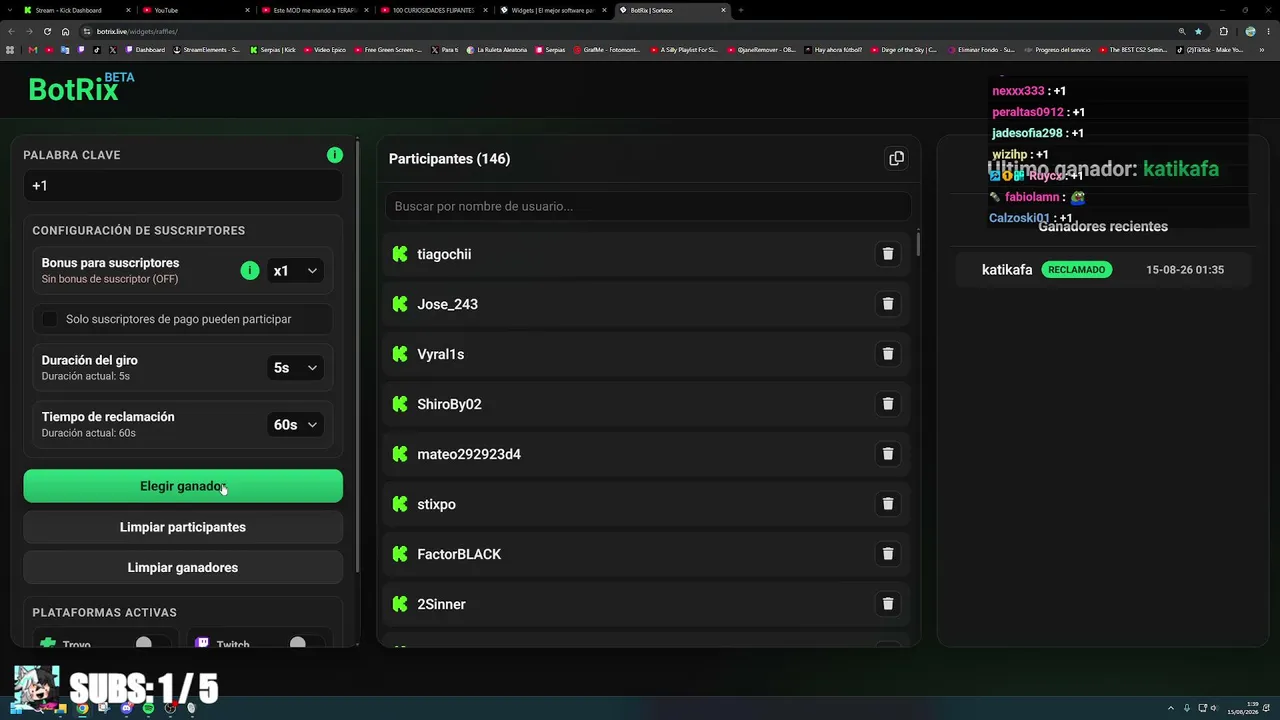Delete mateo292923d4 via trash icon
The image size is (1280, 720).
[x=887, y=454]
